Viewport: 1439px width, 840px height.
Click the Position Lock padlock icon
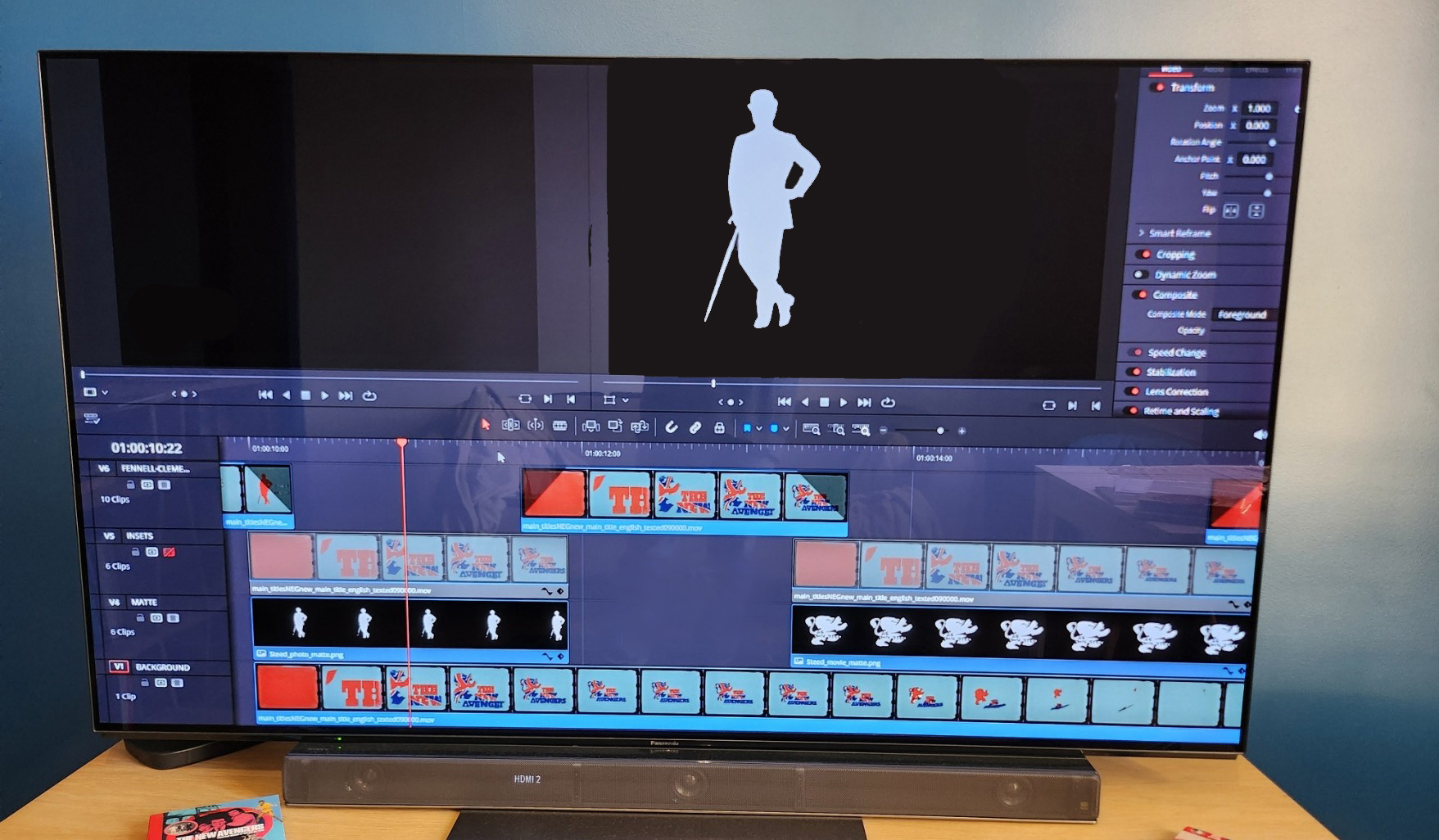click(719, 427)
